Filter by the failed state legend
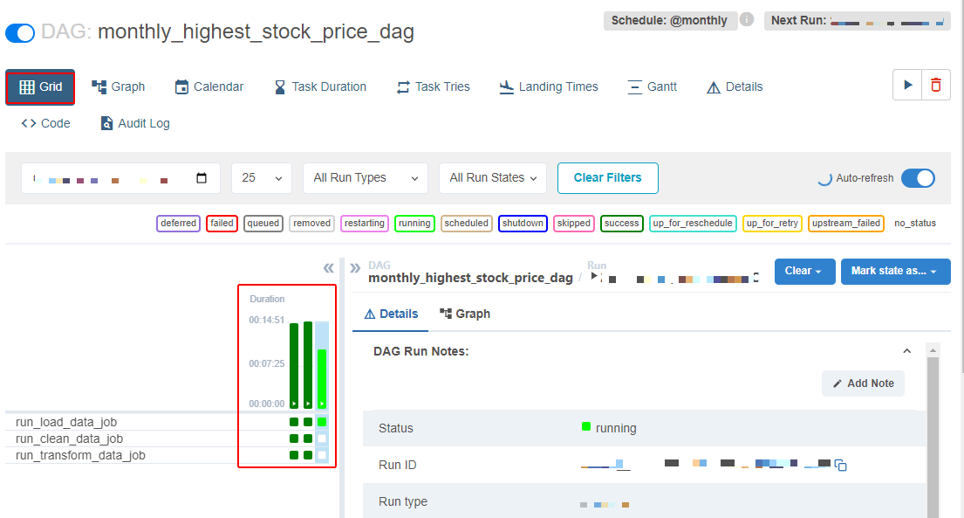Viewport: 964px width, 518px height. pyautogui.click(x=222, y=223)
